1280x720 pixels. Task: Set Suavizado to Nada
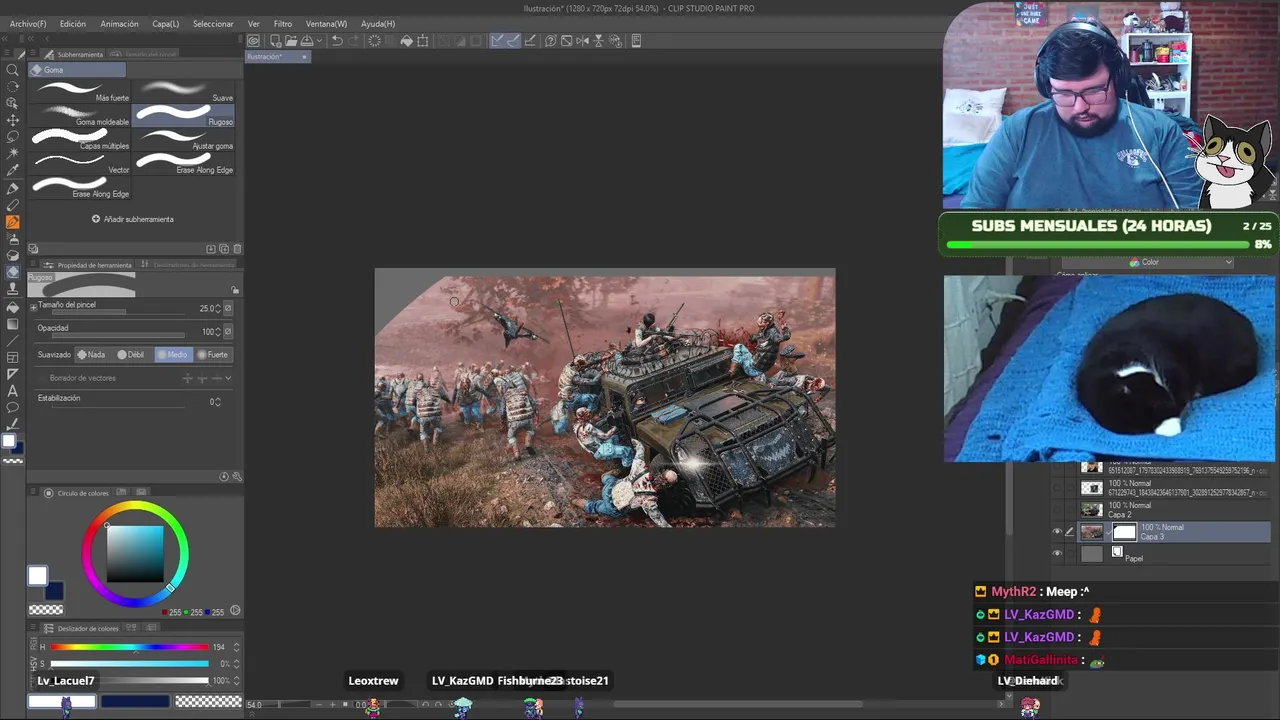tap(91, 354)
